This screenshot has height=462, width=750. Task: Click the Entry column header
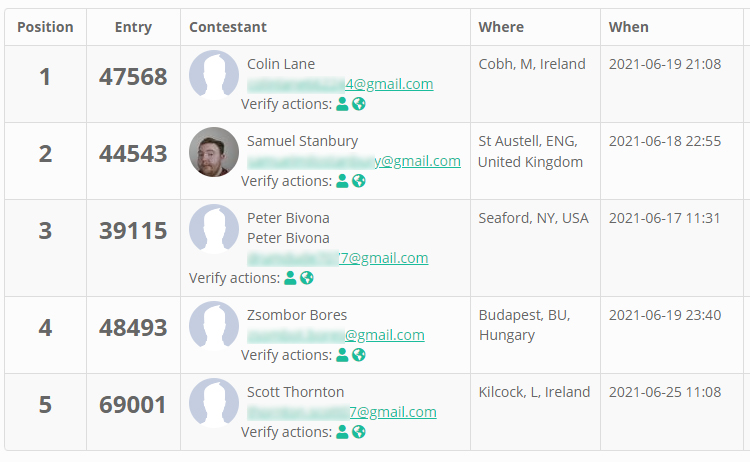133,27
